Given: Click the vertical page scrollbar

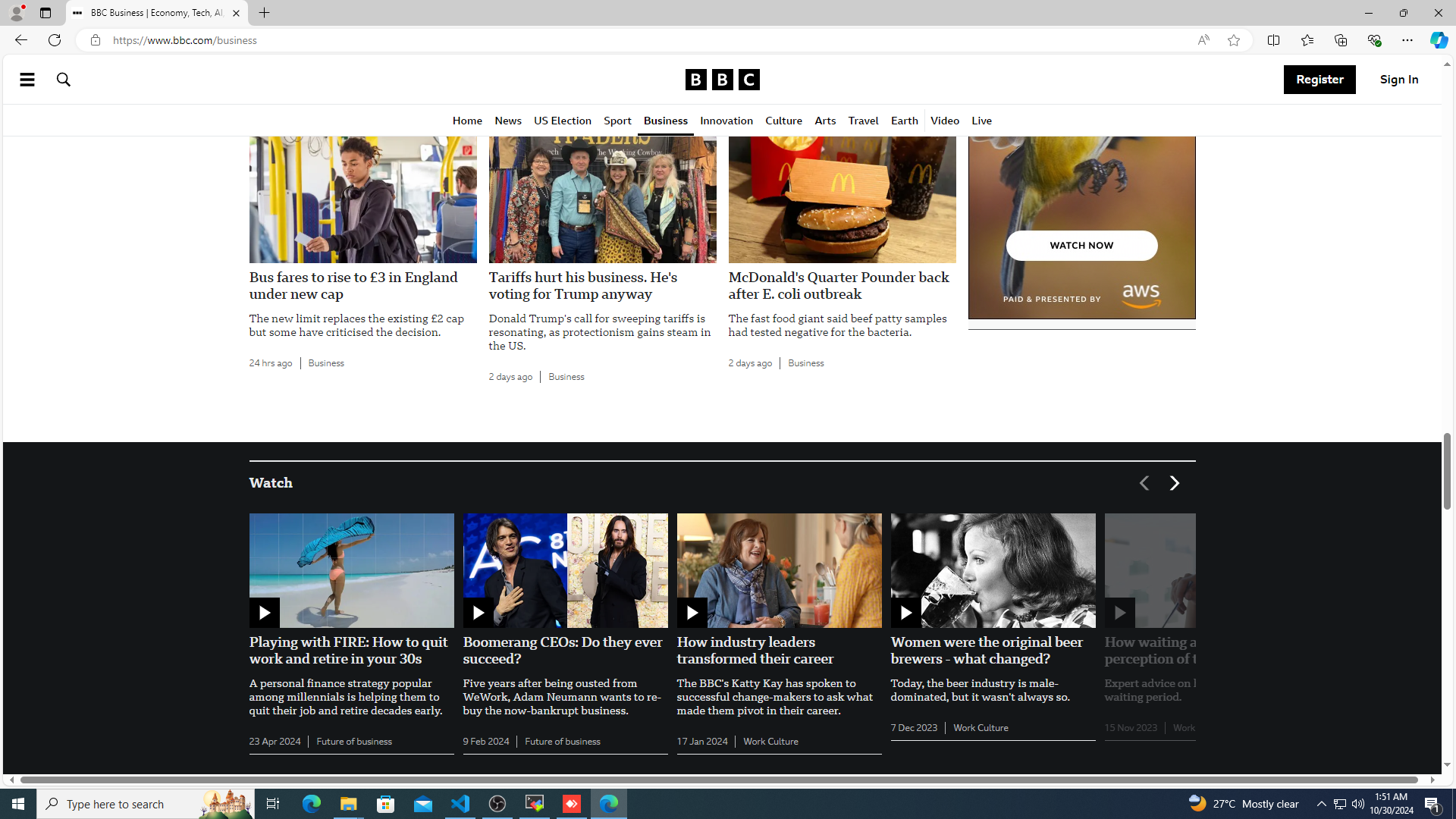Looking at the screenshot, I should tap(1447, 471).
